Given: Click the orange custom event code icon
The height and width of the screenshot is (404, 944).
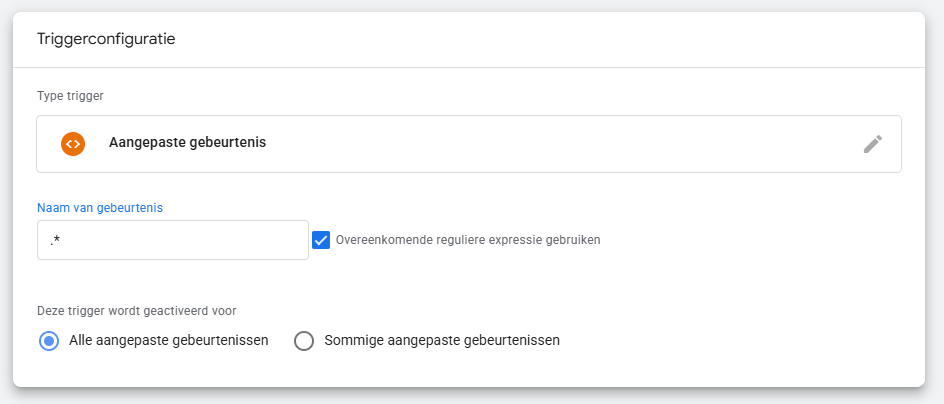Looking at the screenshot, I should pyautogui.click(x=72, y=143).
